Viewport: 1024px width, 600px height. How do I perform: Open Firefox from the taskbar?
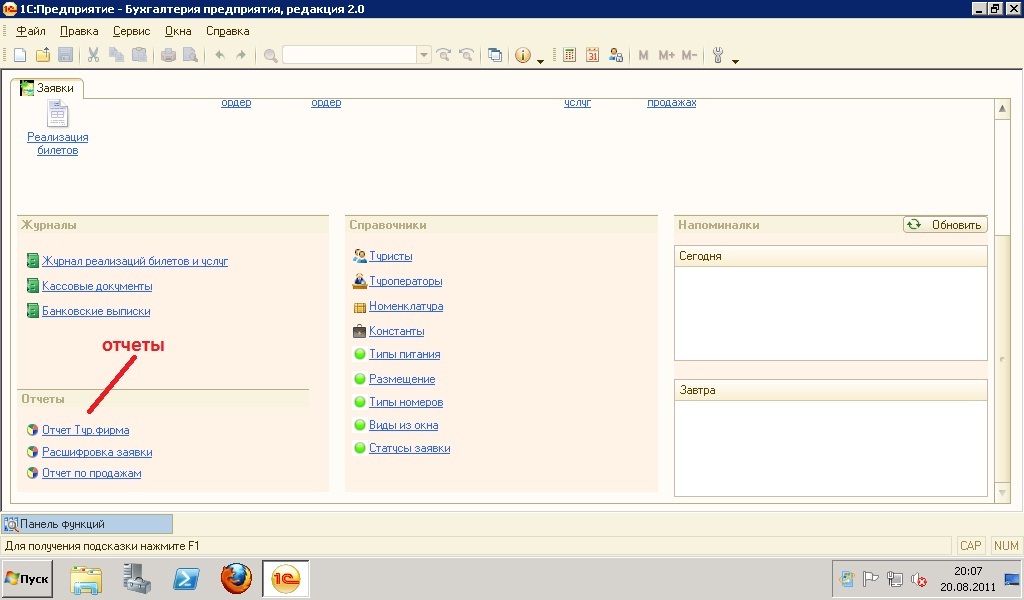click(236, 578)
